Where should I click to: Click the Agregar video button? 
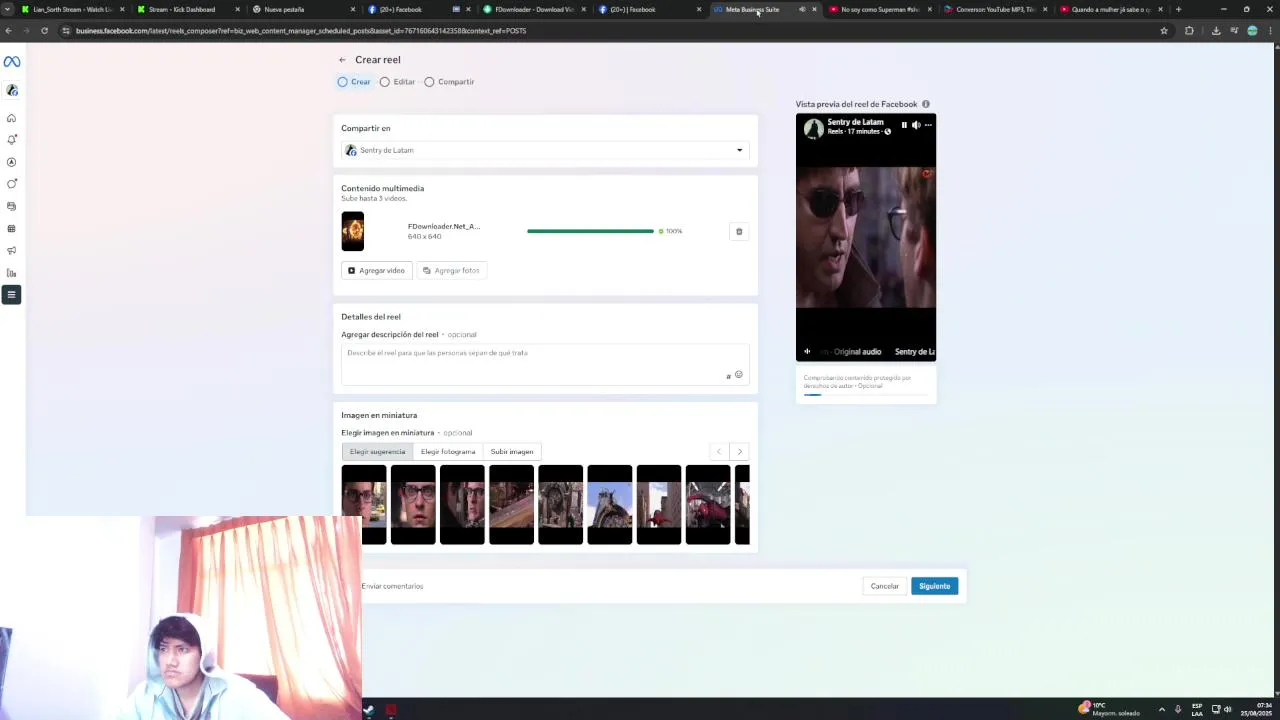[376, 270]
